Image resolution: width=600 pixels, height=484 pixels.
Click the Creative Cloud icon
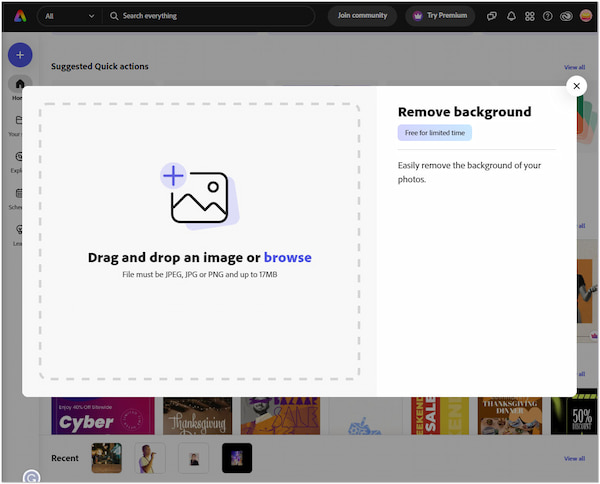[x=566, y=16]
